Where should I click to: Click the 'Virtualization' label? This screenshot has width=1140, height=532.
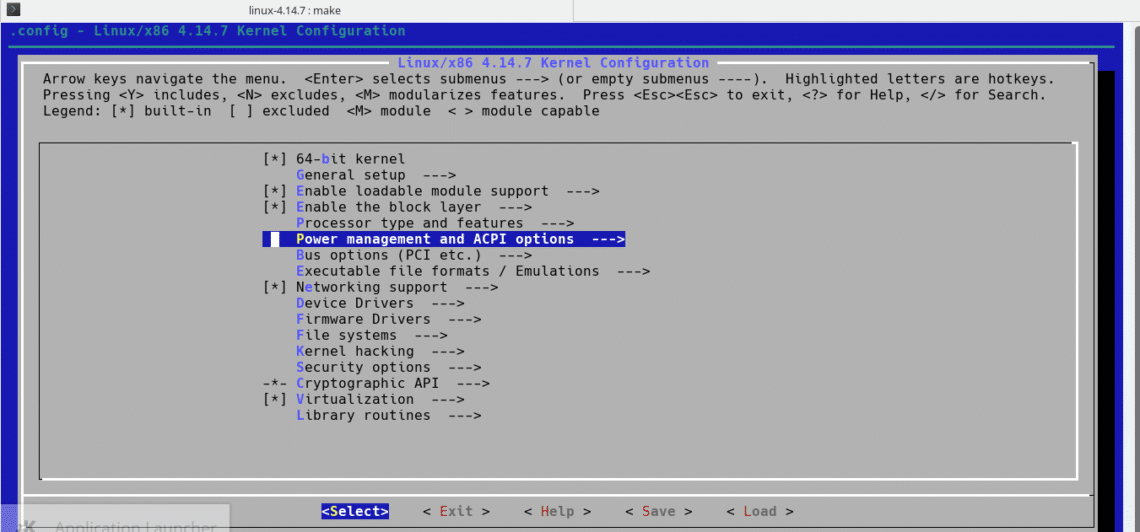tap(356, 400)
